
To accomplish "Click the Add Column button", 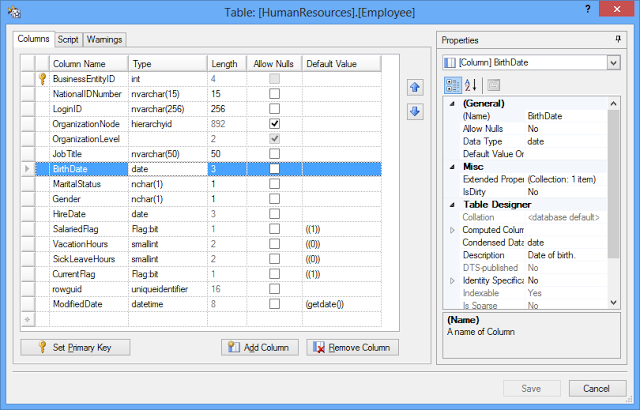I will coord(260,347).
